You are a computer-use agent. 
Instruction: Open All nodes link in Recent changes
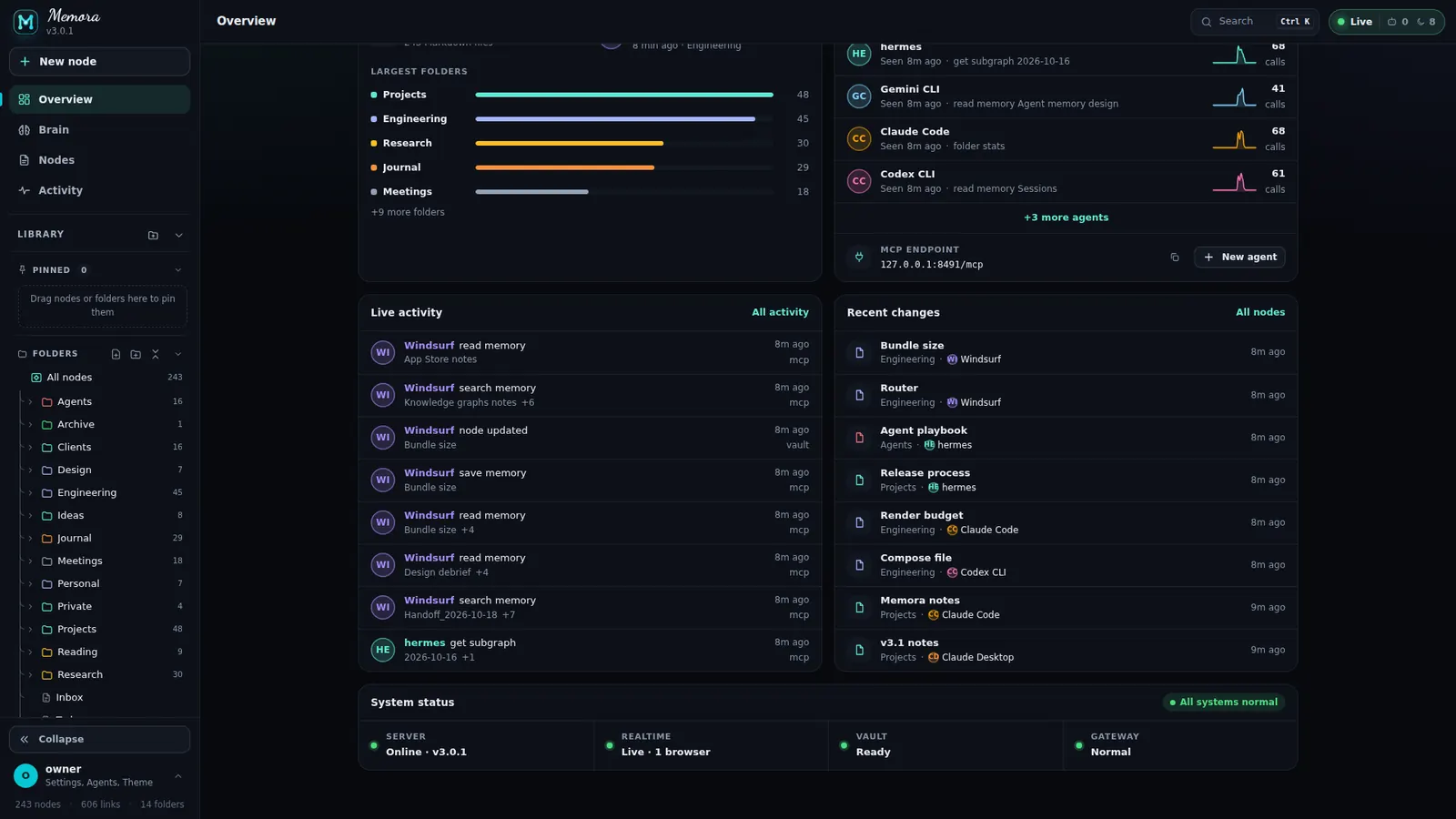pyautogui.click(x=1260, y=312)
